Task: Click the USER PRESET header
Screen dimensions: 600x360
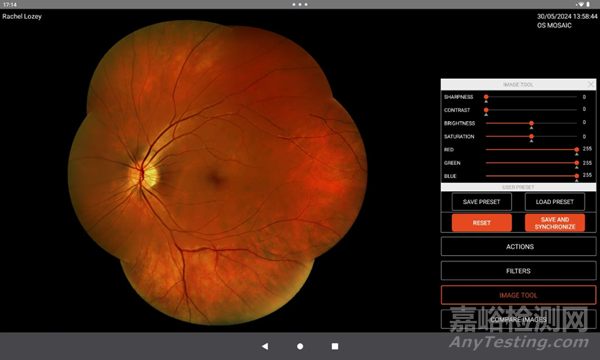Action: 518,187
